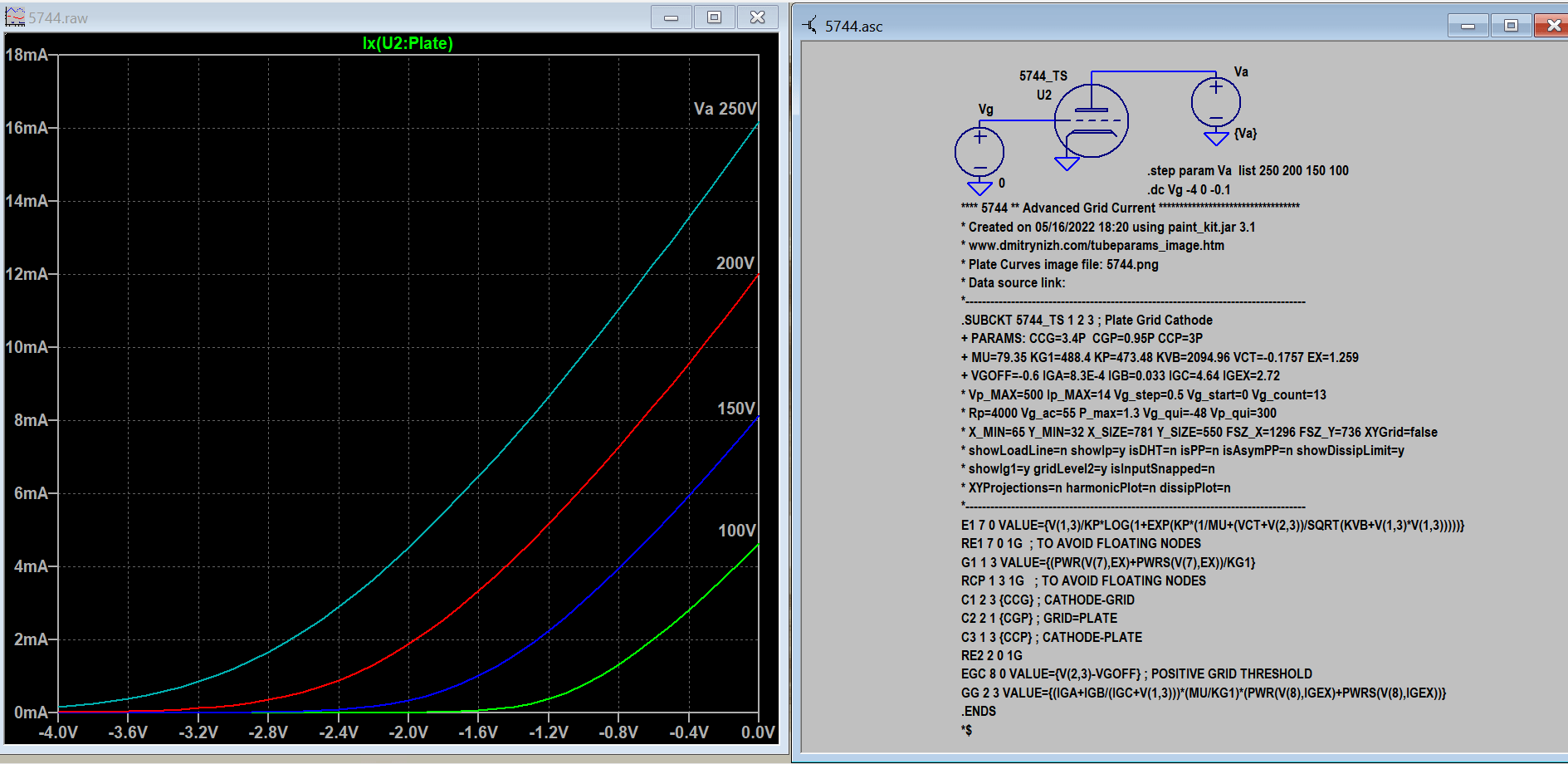Click the EGC 8 0 VALUE line
Screen dimensions: 1568x764
pyautogui.click(x=1136, y=673)
